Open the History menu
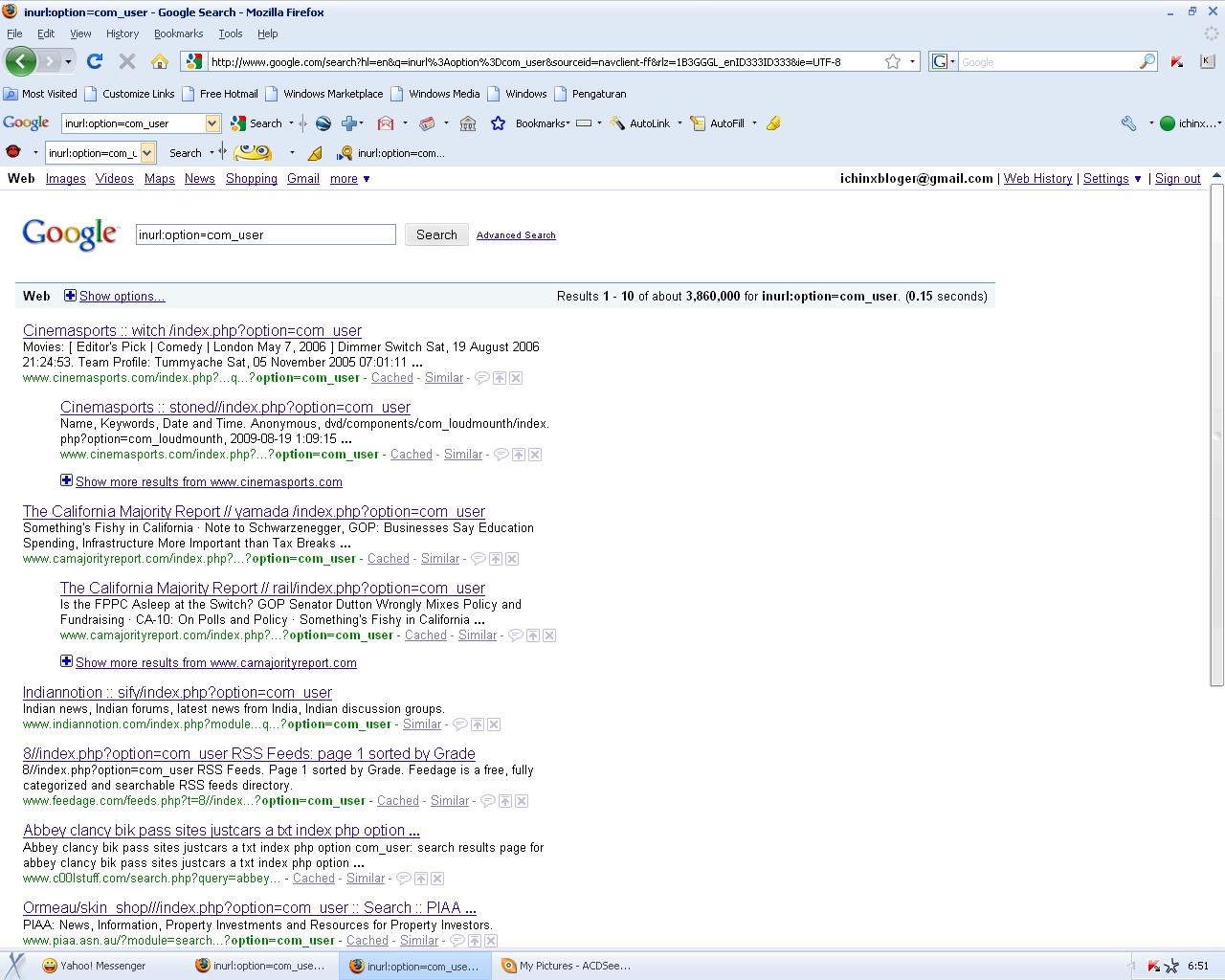Image resolution: width=1225 pixels, height=980 pixels. pos(122,33)
